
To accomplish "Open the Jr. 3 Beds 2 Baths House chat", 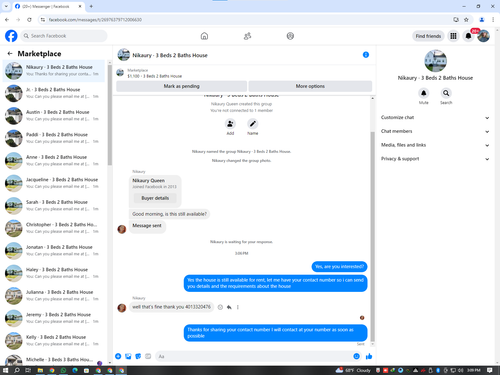I will (x=54, y=93).
